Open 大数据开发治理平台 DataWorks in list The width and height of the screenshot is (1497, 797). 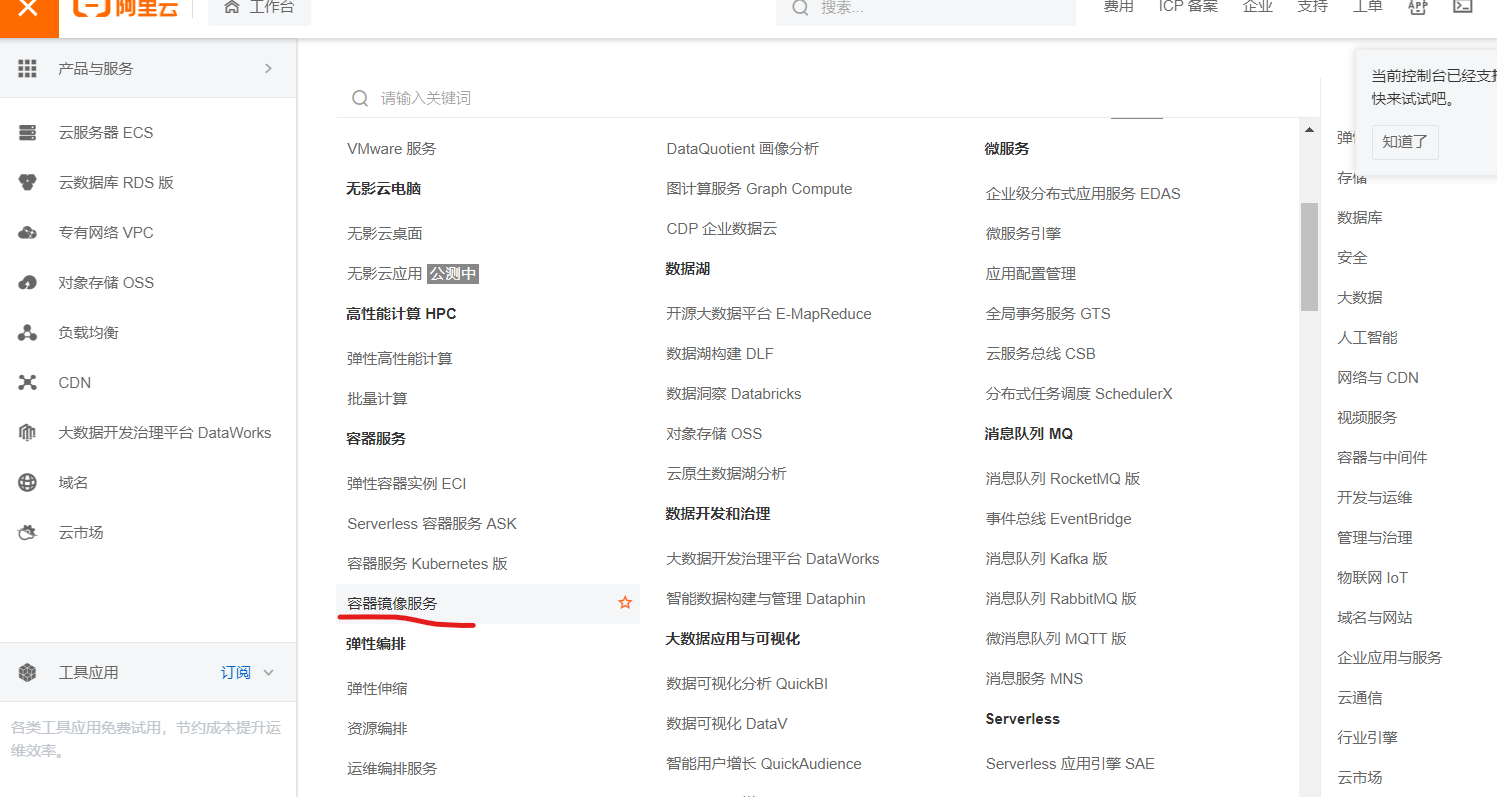[773, 559]
